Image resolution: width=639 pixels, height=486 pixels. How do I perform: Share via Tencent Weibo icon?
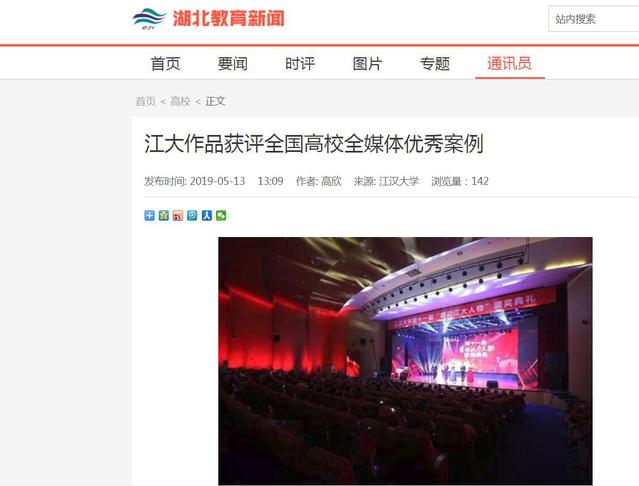pyautogui.click(x=192, y=216)
